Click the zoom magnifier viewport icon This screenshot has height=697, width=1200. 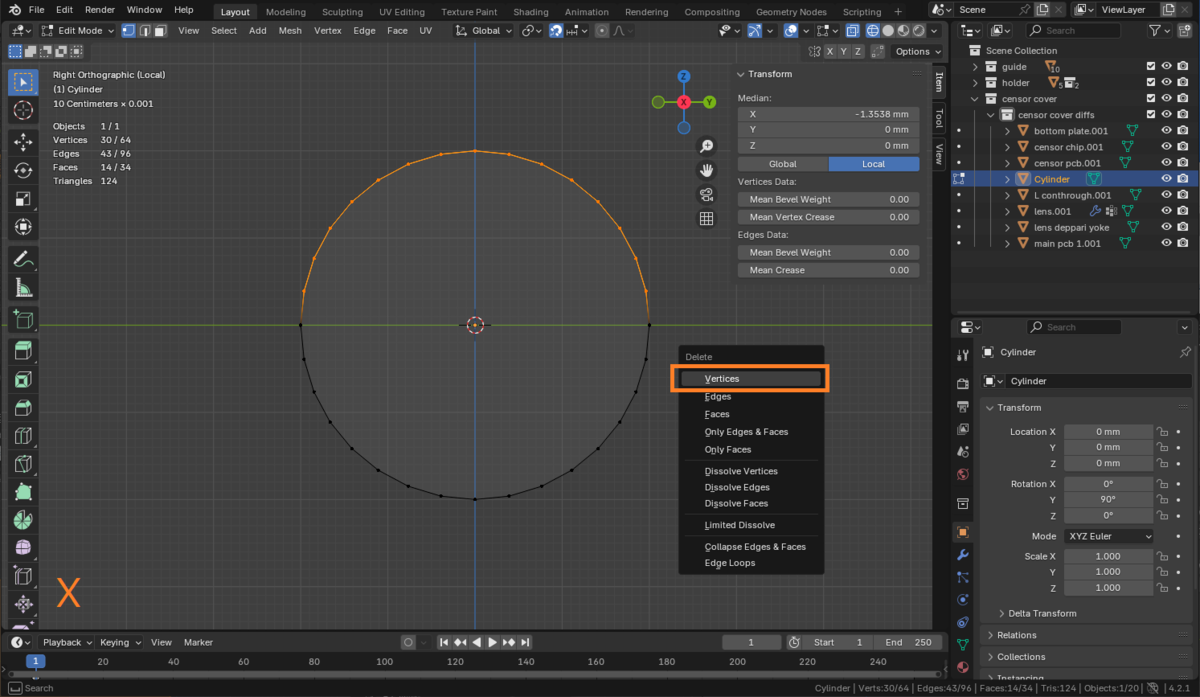pos(706,146)
